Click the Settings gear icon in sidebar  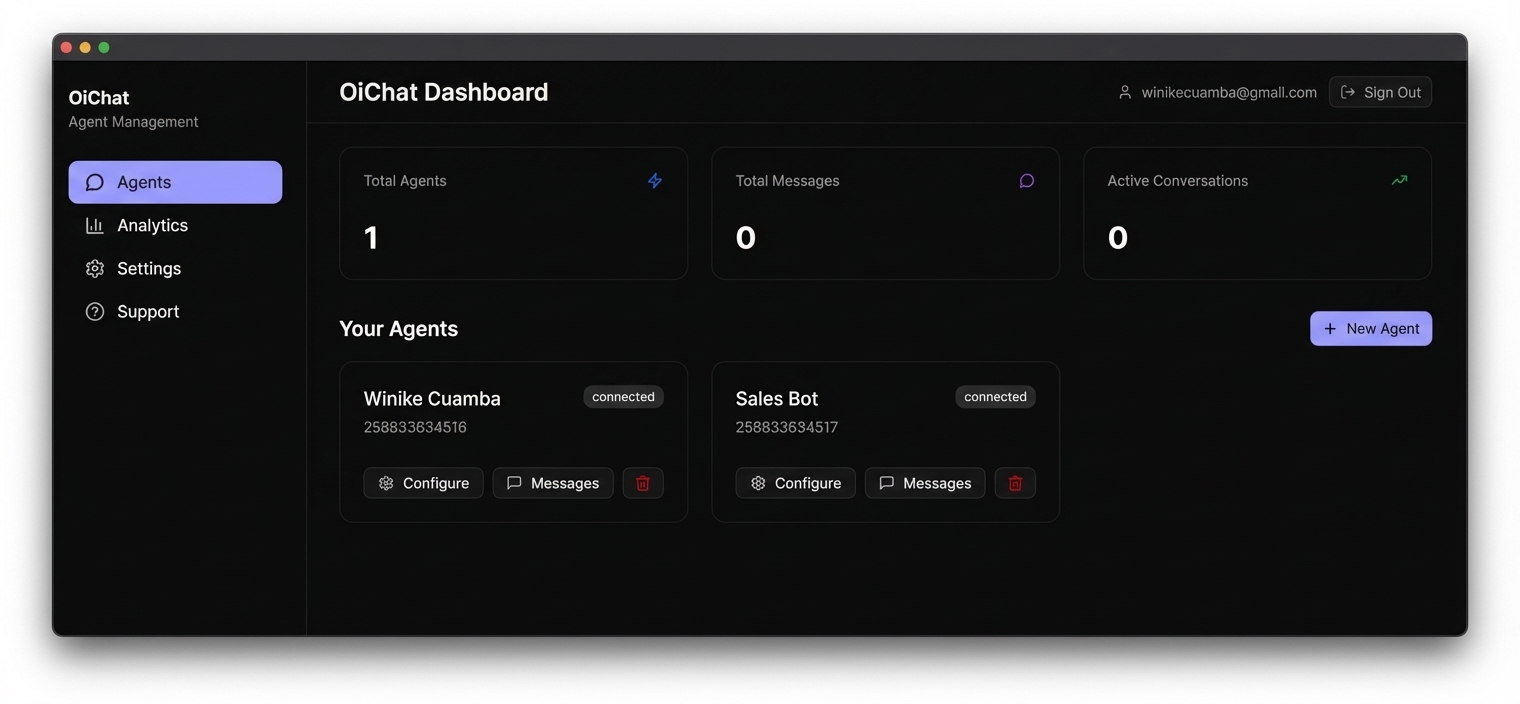click(x=94, y=268)
